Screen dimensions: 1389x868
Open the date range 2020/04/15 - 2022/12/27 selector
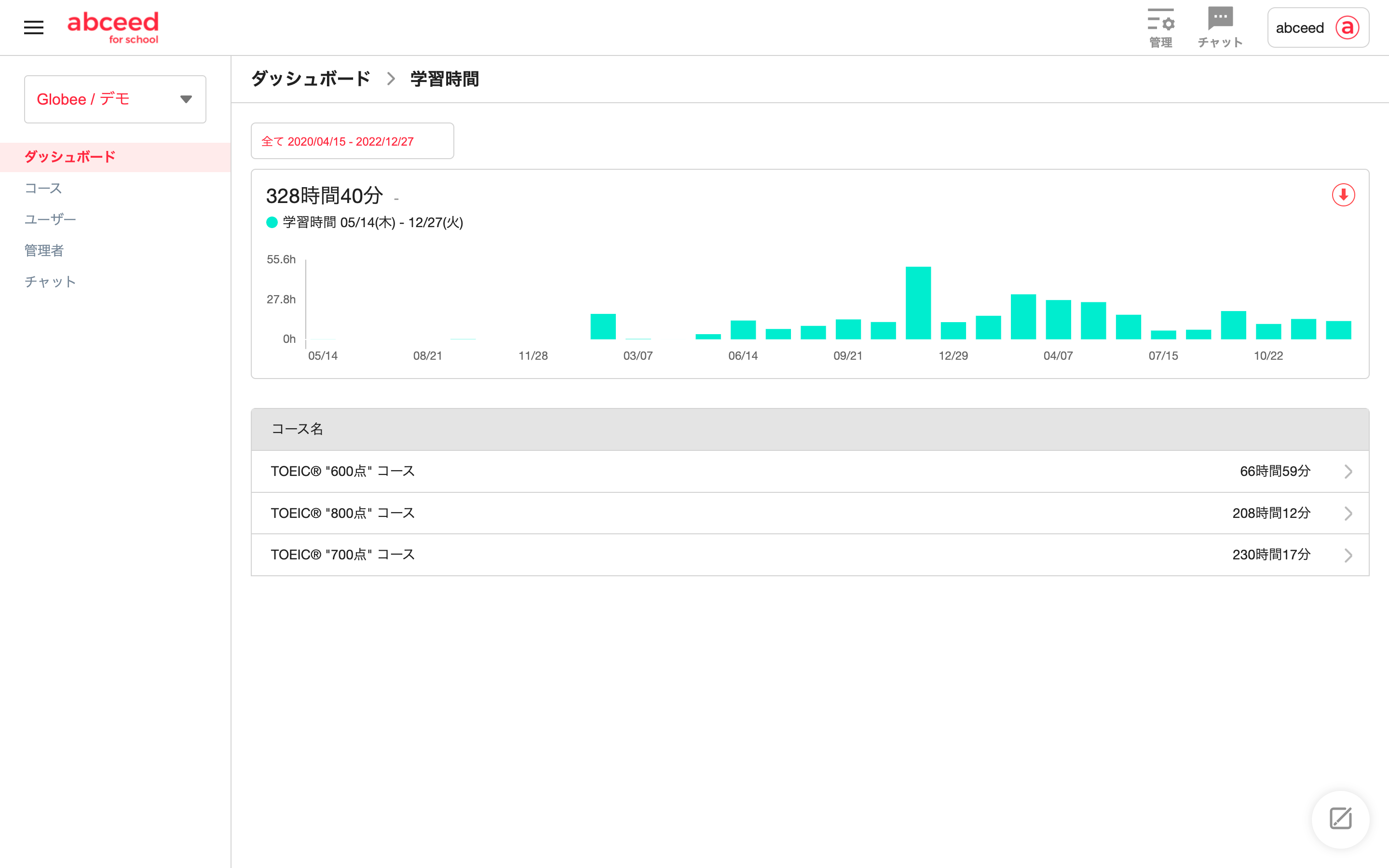point(352,141)
